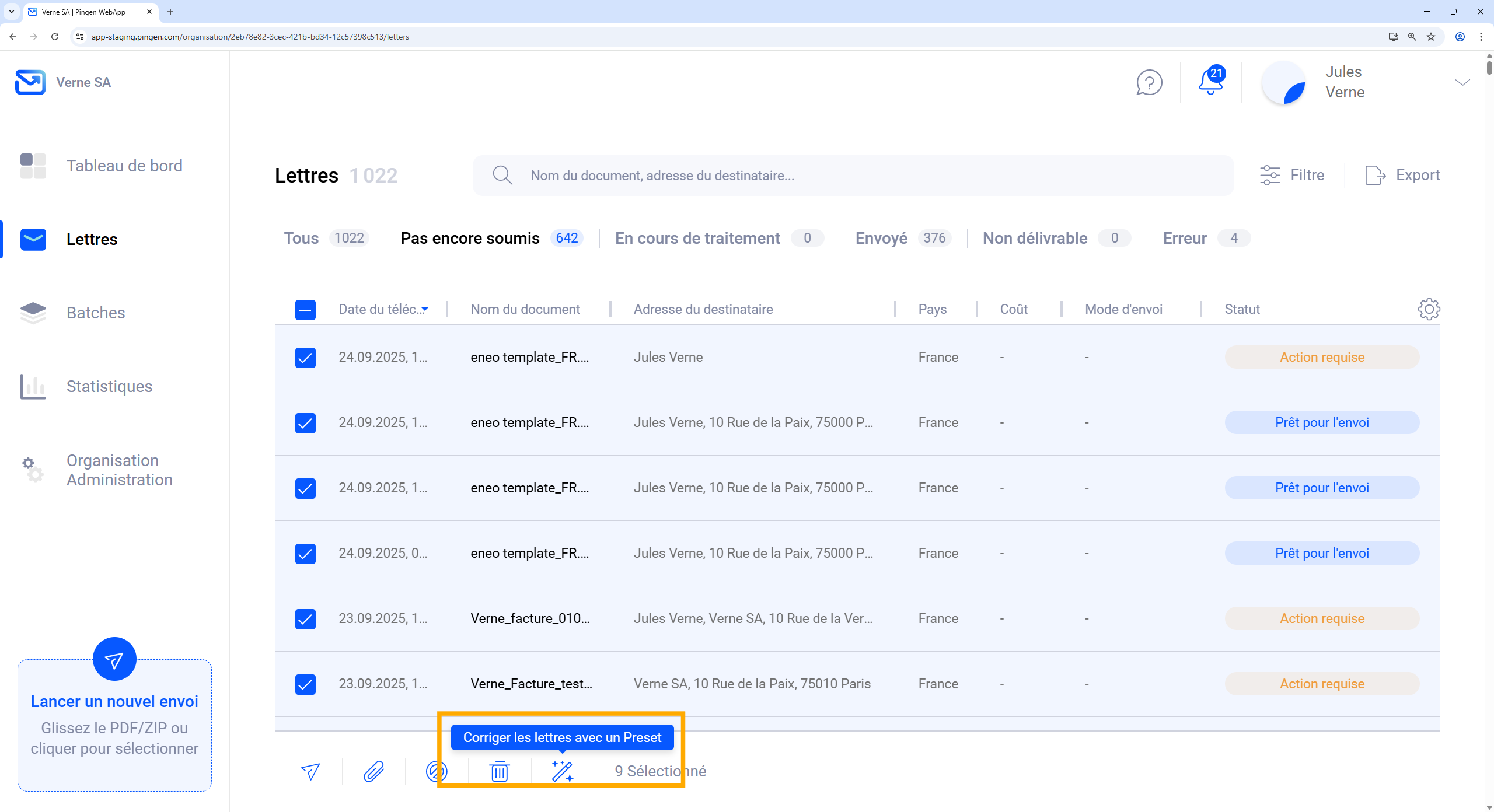Uncheck the Verne_facture_010 row checkbox

[x=305, y=618]
